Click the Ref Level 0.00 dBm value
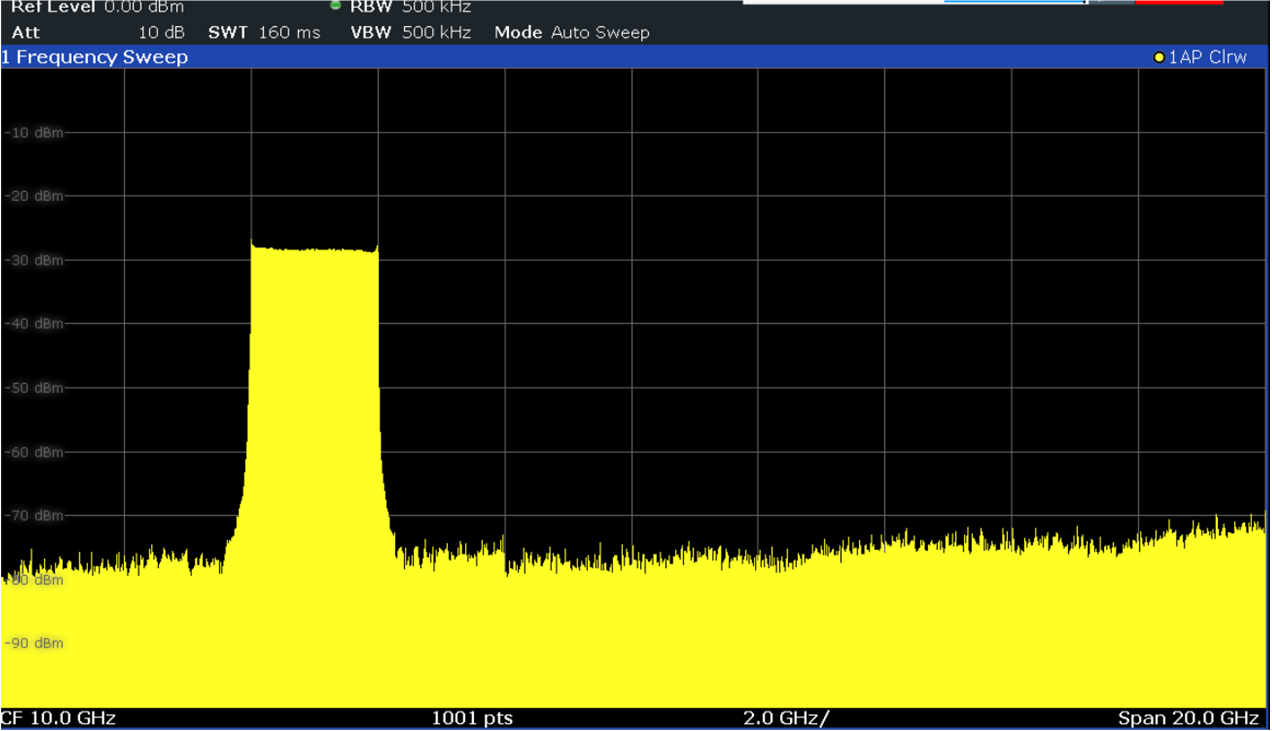Viewport: 1272px width, 731px height. (x=146, y=7)
